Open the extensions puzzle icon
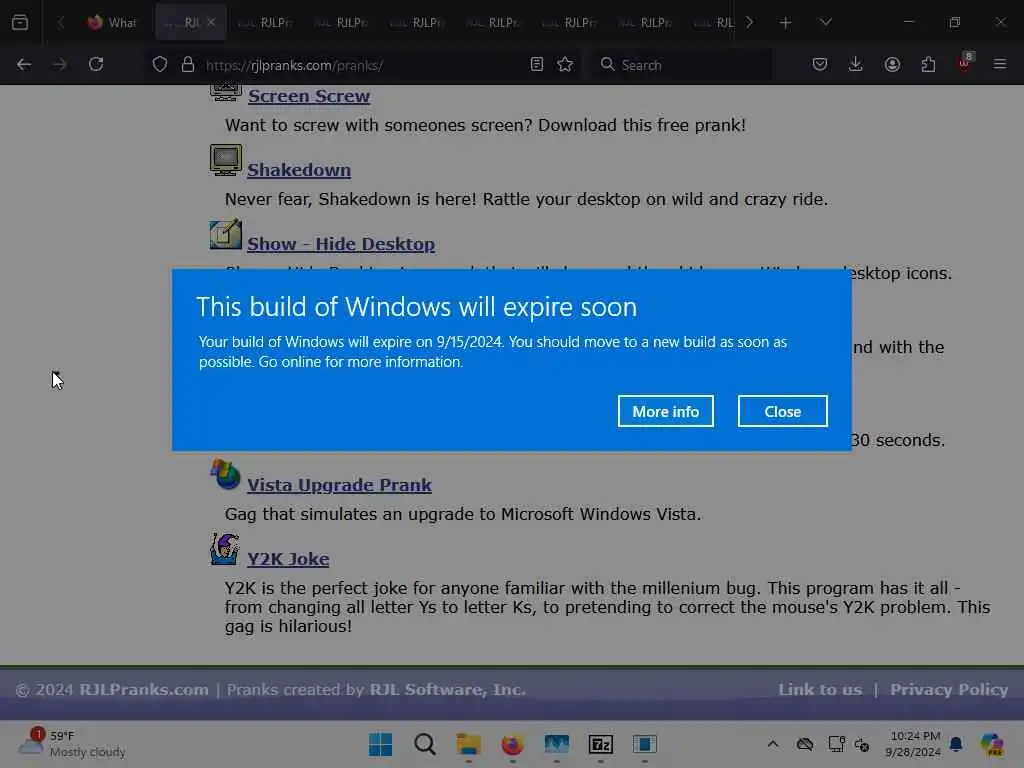Viewport: 1024px width, 768px height. point(928,65)
